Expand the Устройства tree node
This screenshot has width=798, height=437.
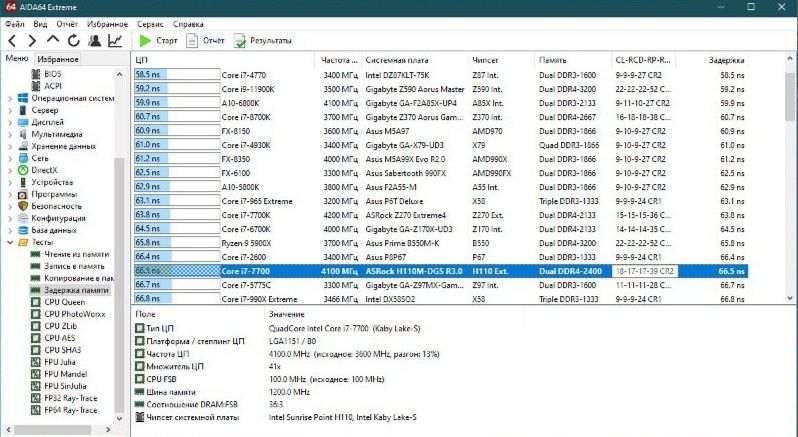pyautogui.click(x=10, y=182)
